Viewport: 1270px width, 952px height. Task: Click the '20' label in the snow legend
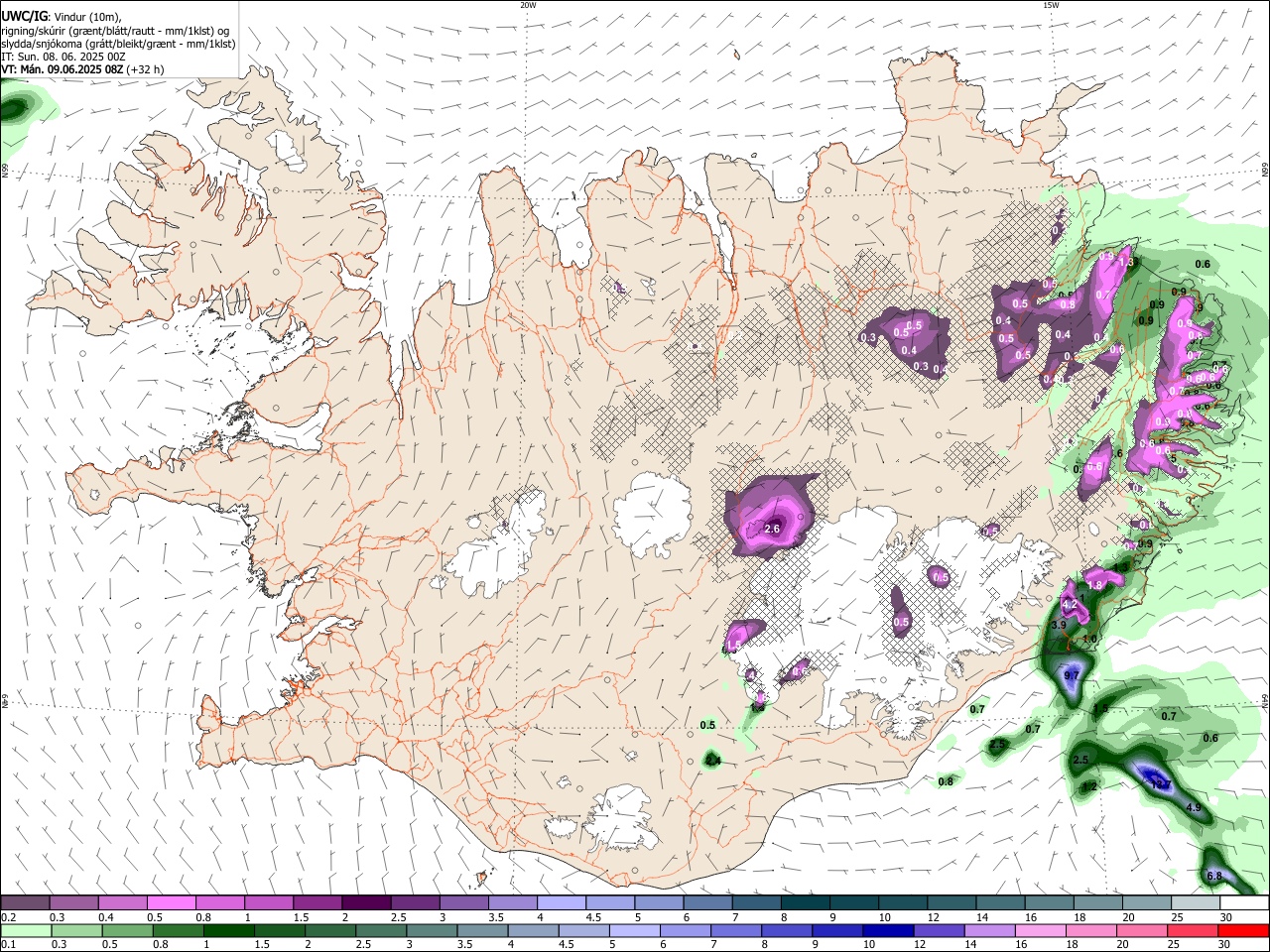point(1128,917)
